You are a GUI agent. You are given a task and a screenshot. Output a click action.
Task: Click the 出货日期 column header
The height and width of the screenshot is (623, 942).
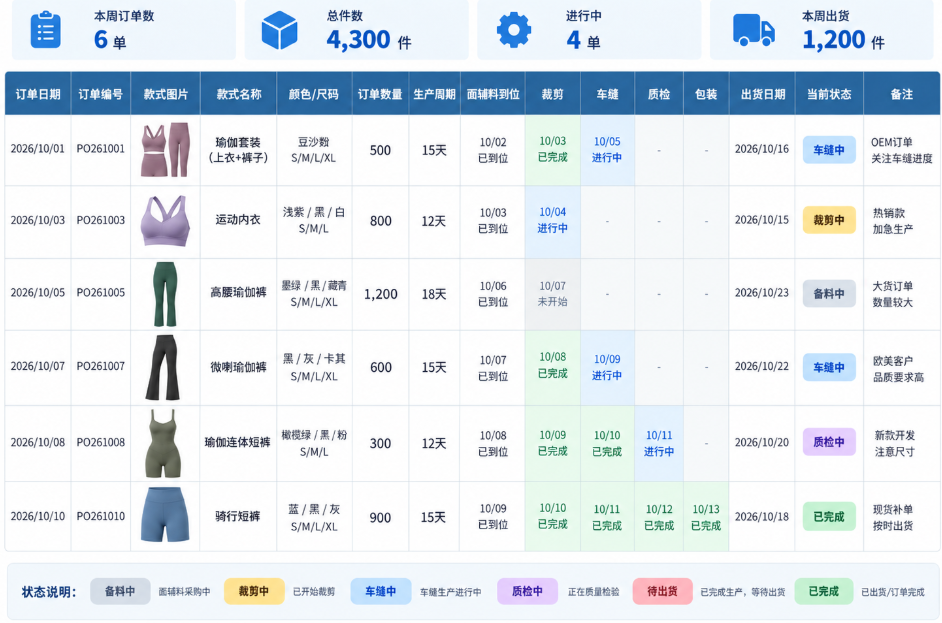762,94
